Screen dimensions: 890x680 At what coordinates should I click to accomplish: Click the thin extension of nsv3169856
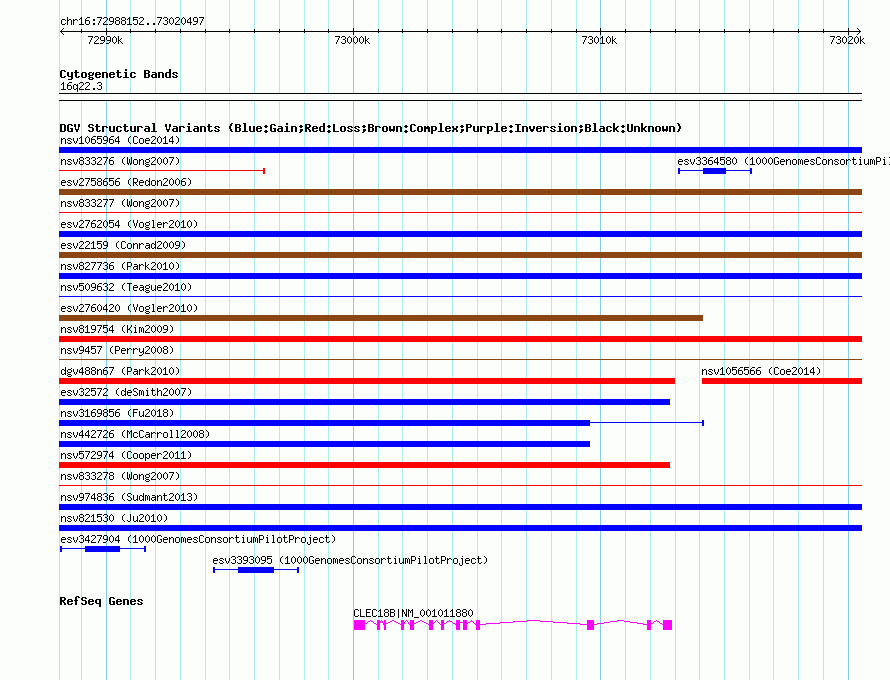[647, 423]
